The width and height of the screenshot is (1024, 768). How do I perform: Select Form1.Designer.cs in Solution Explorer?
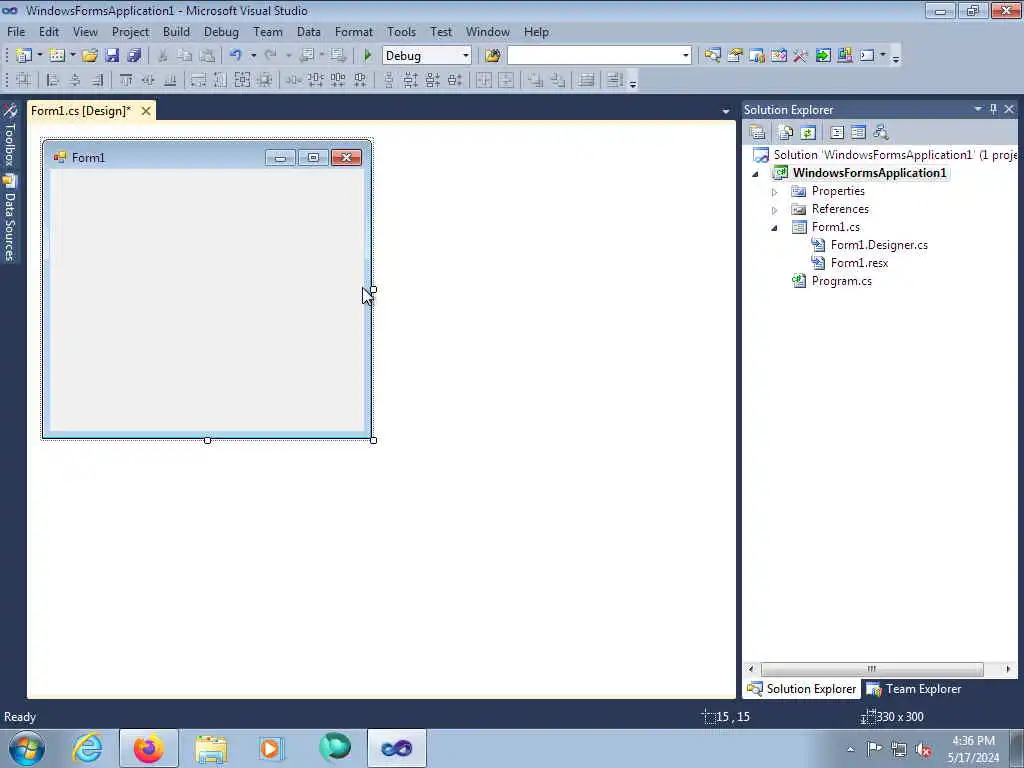point(878,245)
